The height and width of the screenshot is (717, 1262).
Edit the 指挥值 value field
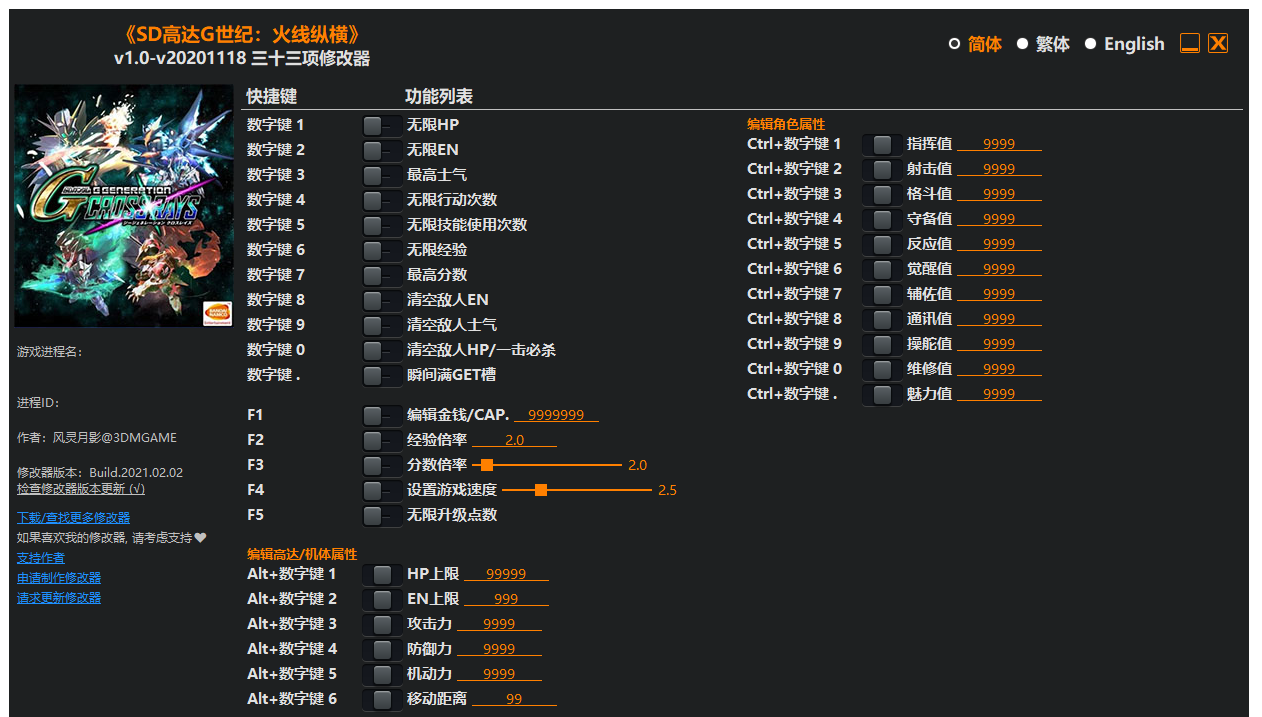(x=999, y=144)
